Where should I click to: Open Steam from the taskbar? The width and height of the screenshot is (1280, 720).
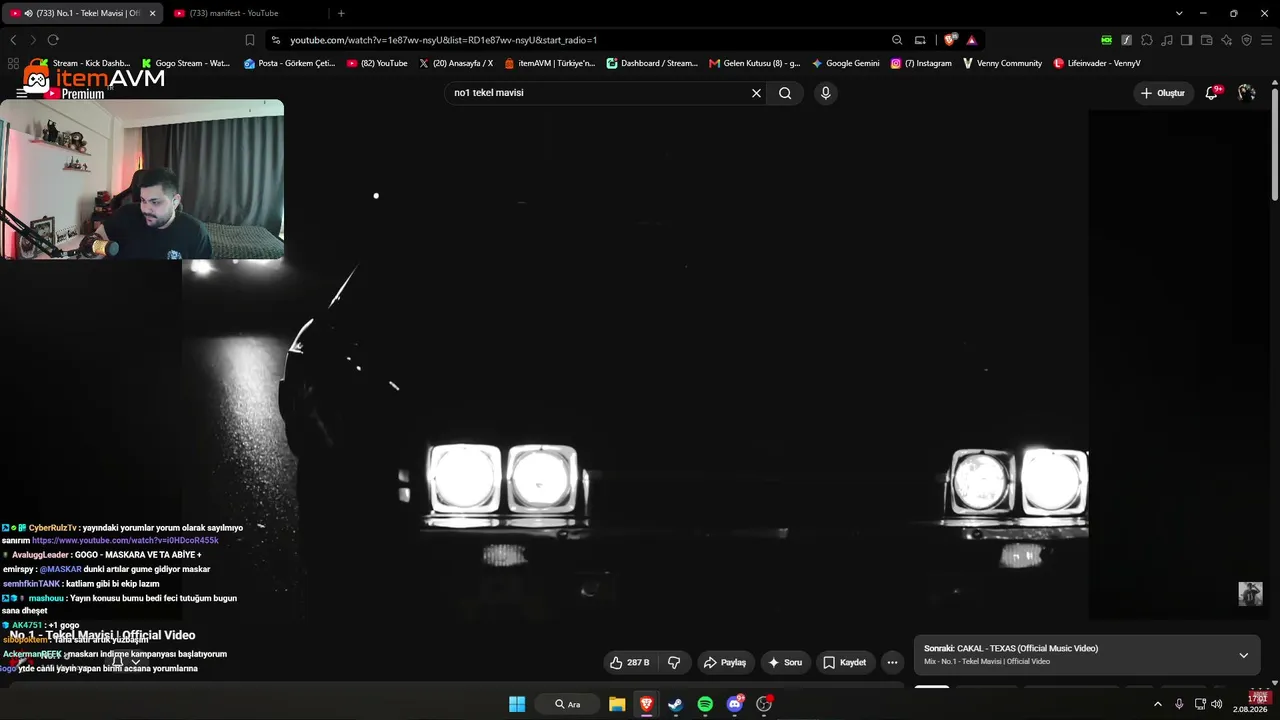pyautogui.click(x=675, y=704)
